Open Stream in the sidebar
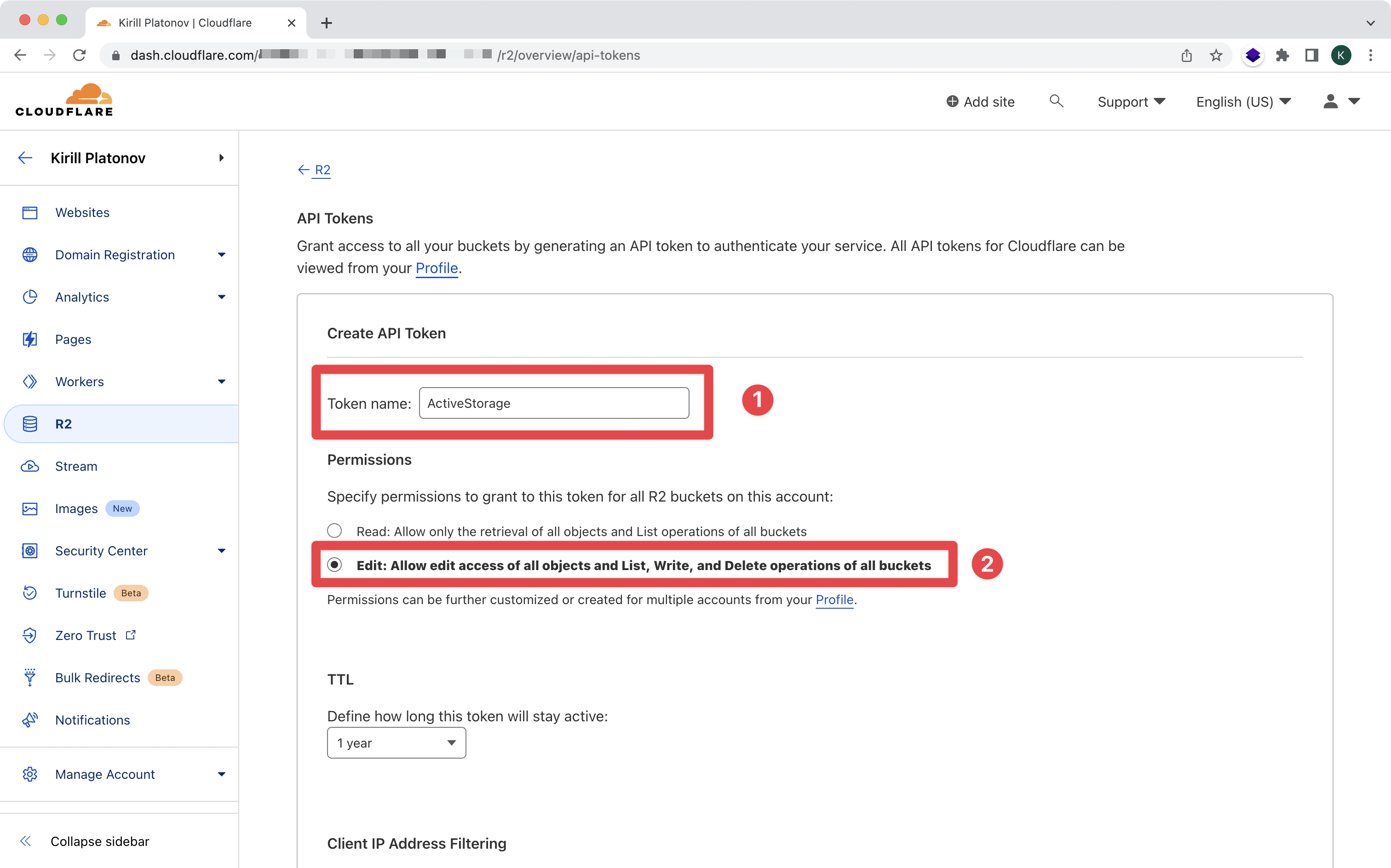Screen dimensions: 1391x868 76,466
